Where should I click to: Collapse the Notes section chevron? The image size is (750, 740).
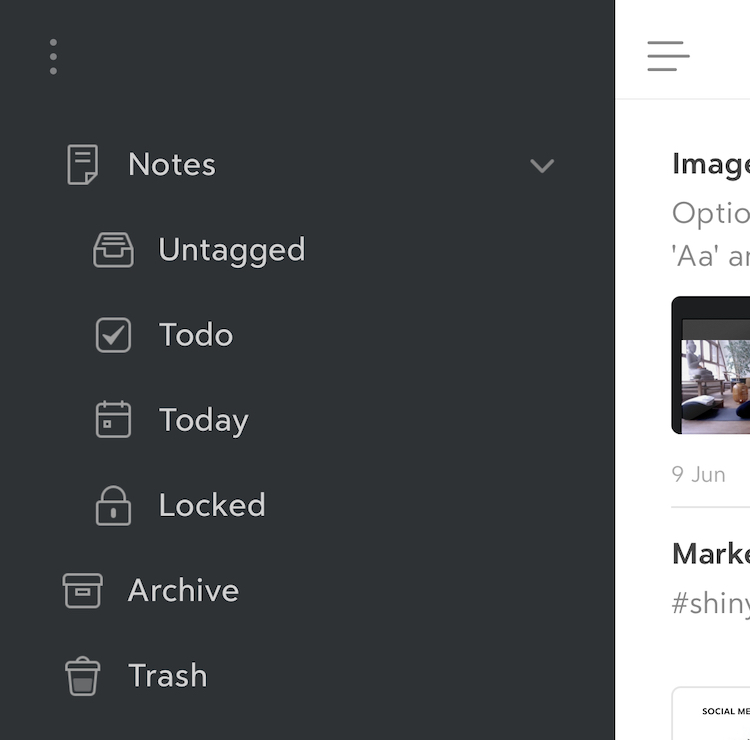[x=542, y=166]
